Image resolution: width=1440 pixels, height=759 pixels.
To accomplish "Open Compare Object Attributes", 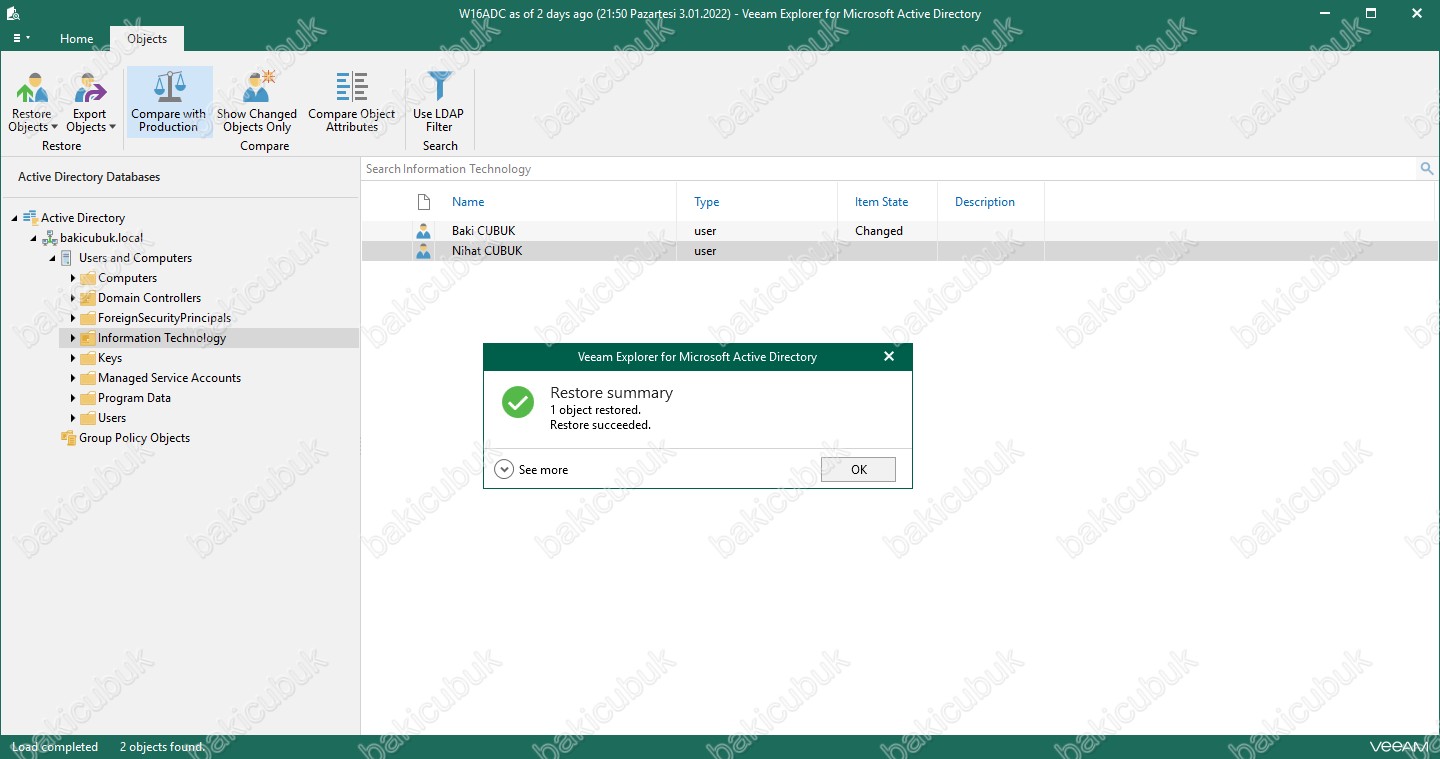I will (x=352, y=102).
